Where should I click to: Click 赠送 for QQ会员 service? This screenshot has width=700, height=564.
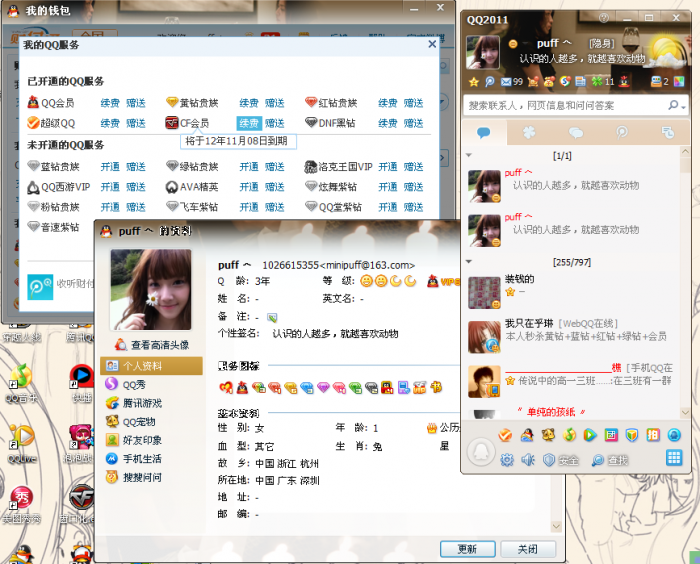point(136,103)
